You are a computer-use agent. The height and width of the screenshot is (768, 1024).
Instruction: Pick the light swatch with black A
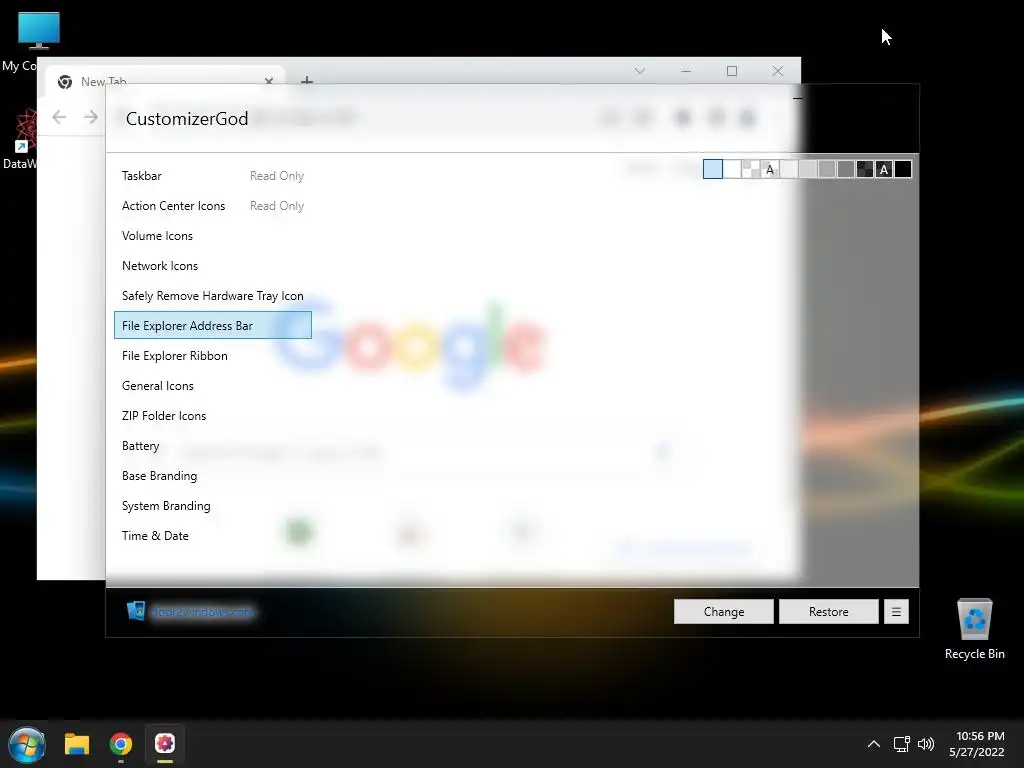770,169
